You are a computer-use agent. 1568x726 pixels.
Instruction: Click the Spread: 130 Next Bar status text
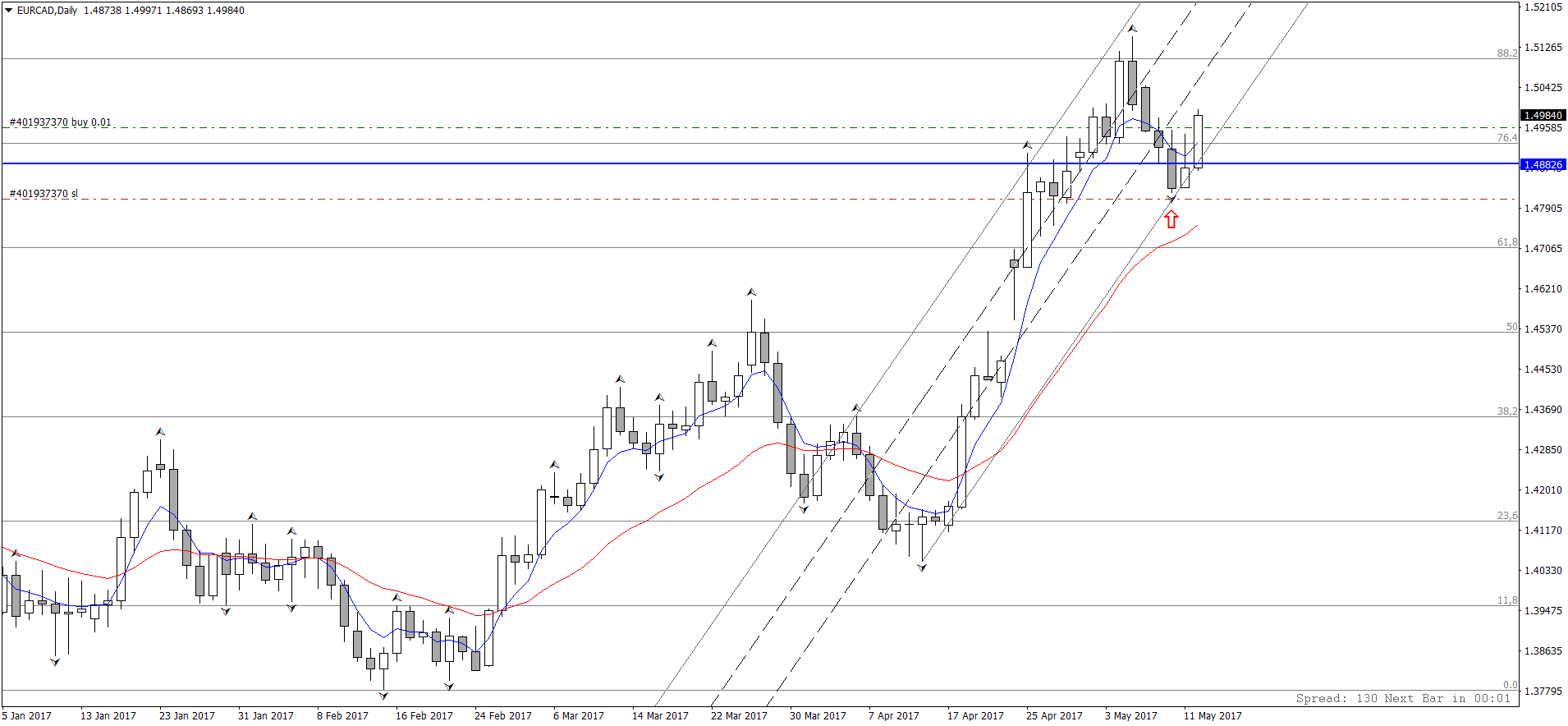1404,699
